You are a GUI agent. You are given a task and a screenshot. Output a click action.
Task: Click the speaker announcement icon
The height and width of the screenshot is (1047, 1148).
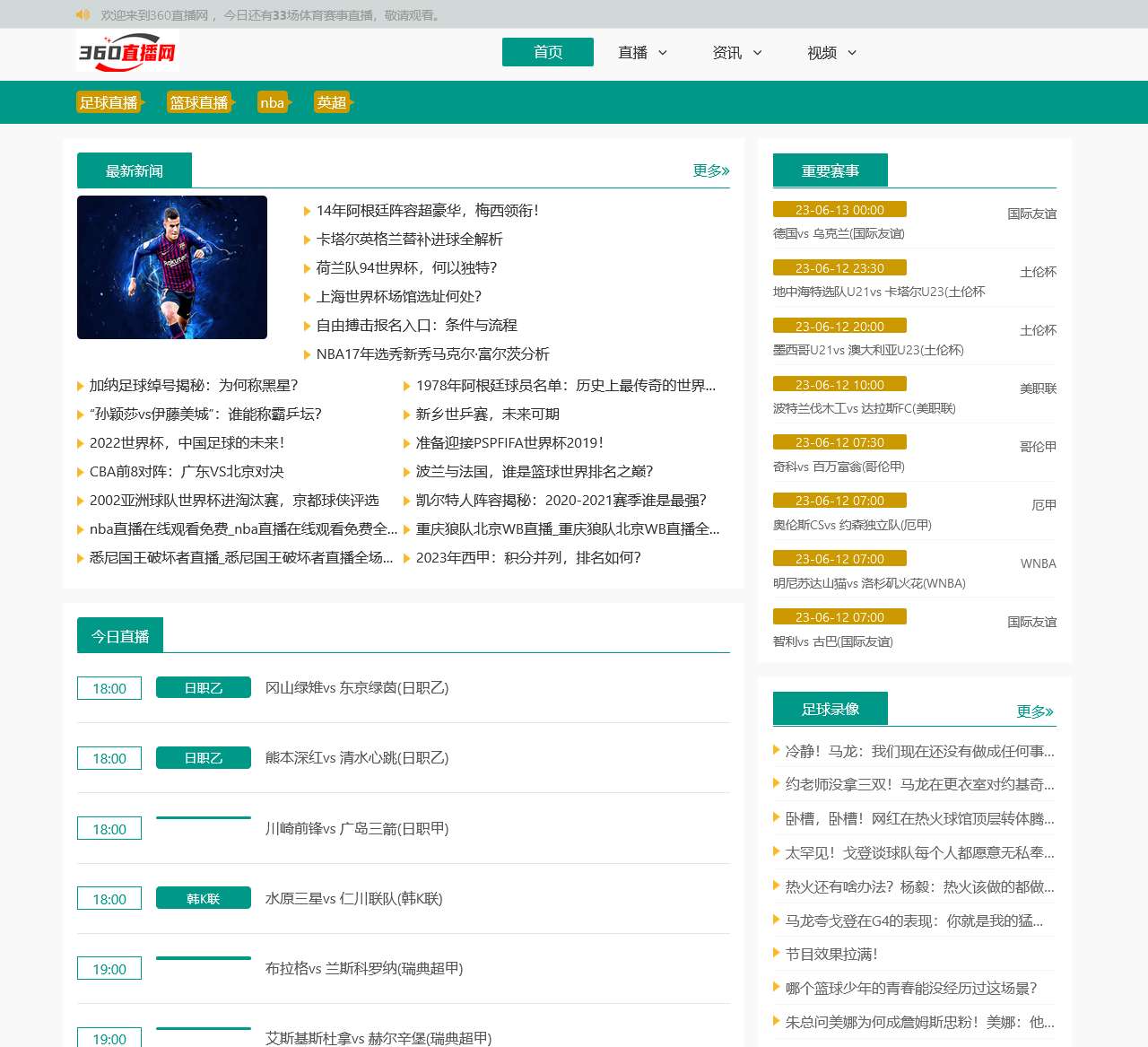83,14
